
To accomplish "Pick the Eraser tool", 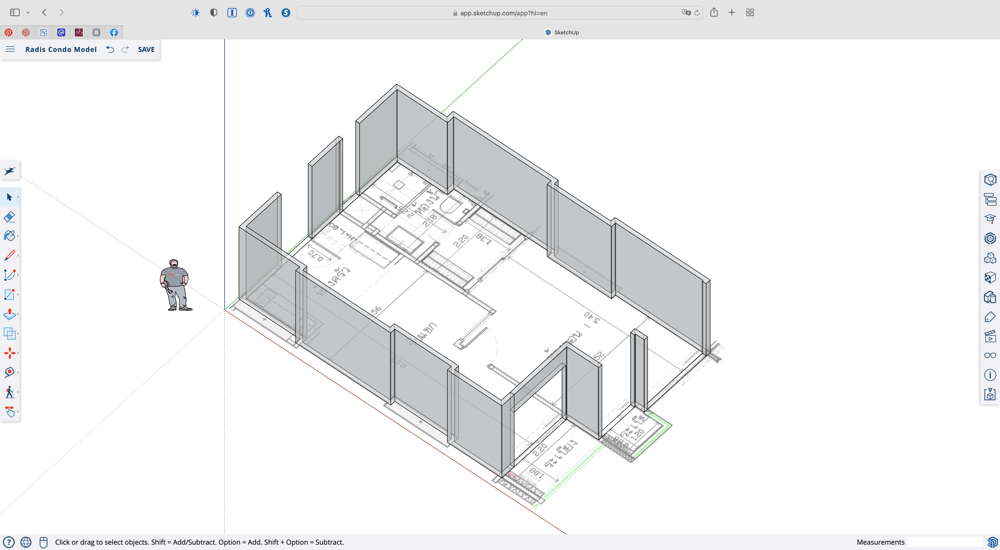I will (x=9, y=217).
